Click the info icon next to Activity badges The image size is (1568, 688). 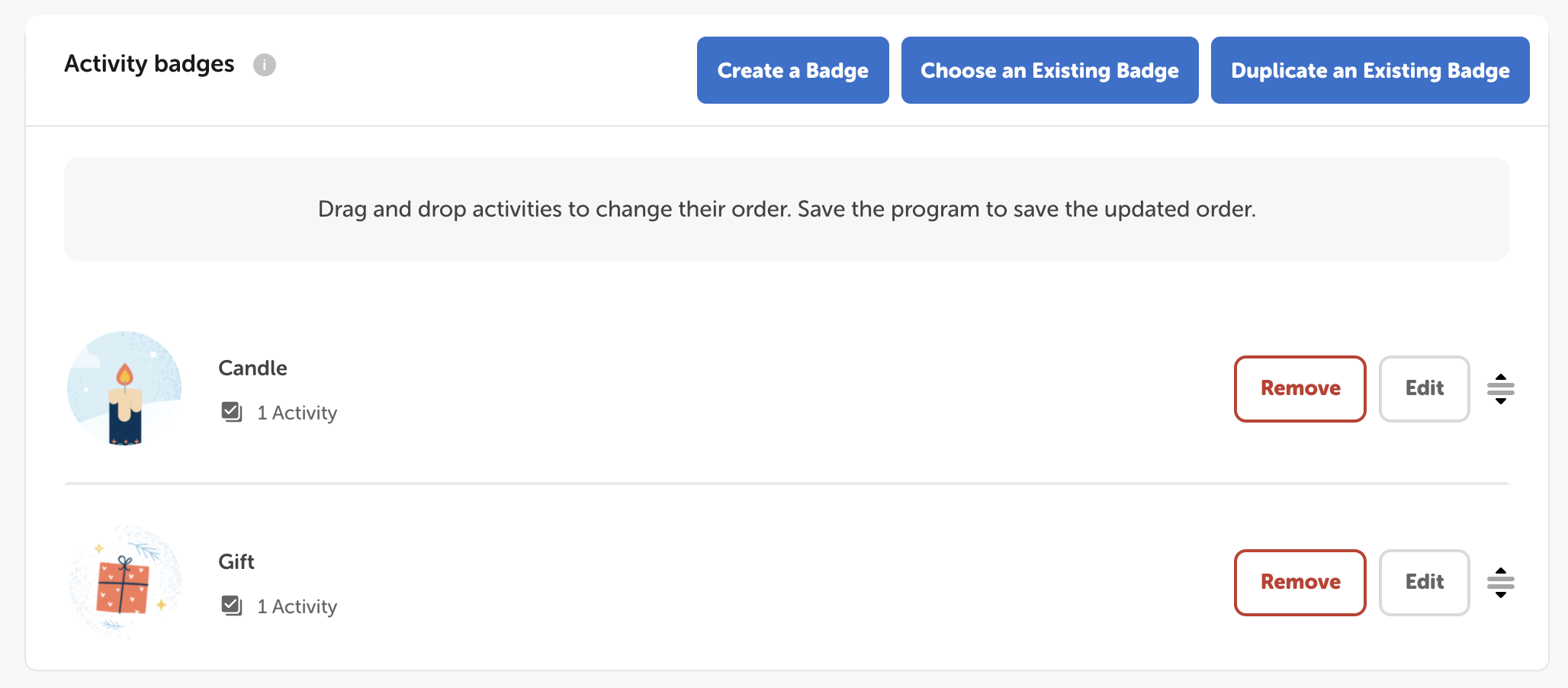click(265, 65)
